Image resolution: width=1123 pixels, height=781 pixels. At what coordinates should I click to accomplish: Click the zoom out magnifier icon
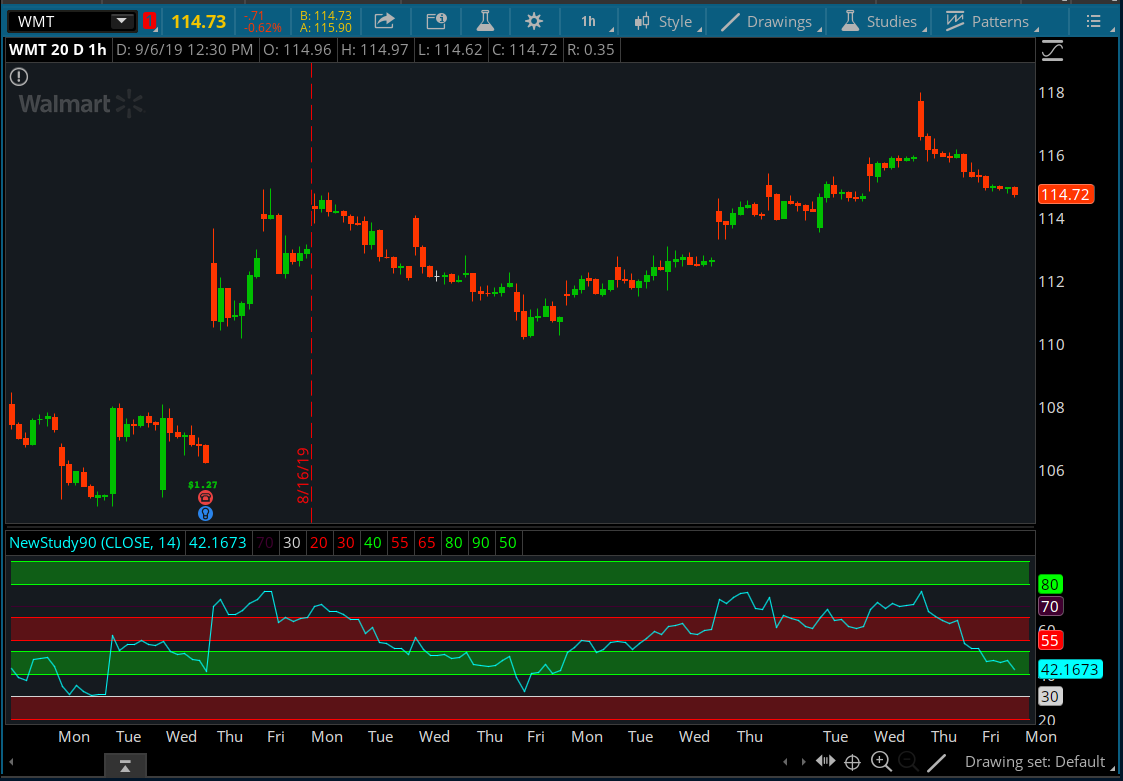pos(908,762)
